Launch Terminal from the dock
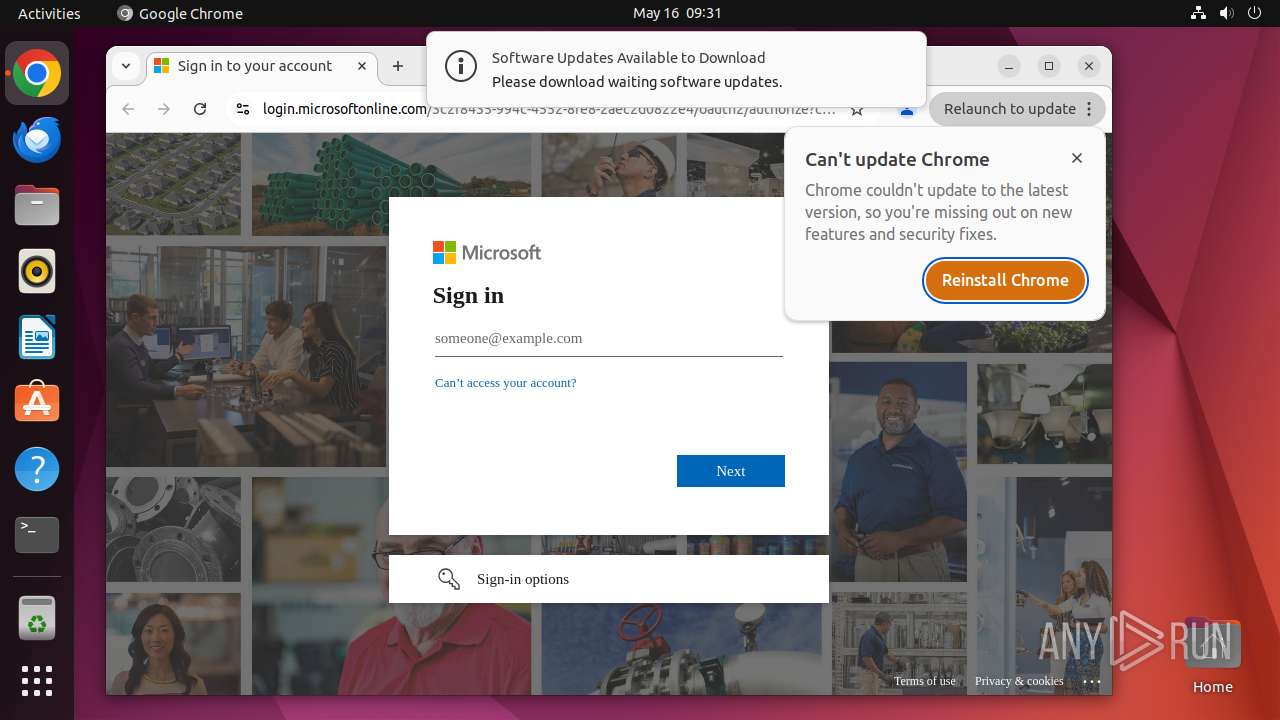The width and height of the screenshot is (1280, 720). (x=37, y=535)
